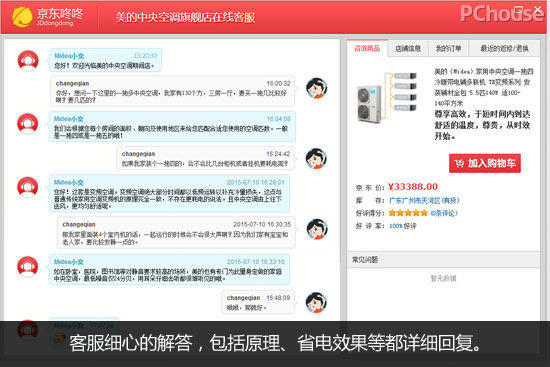Click Midea小安 avatar on 16:33:10 message

[28, 267]
